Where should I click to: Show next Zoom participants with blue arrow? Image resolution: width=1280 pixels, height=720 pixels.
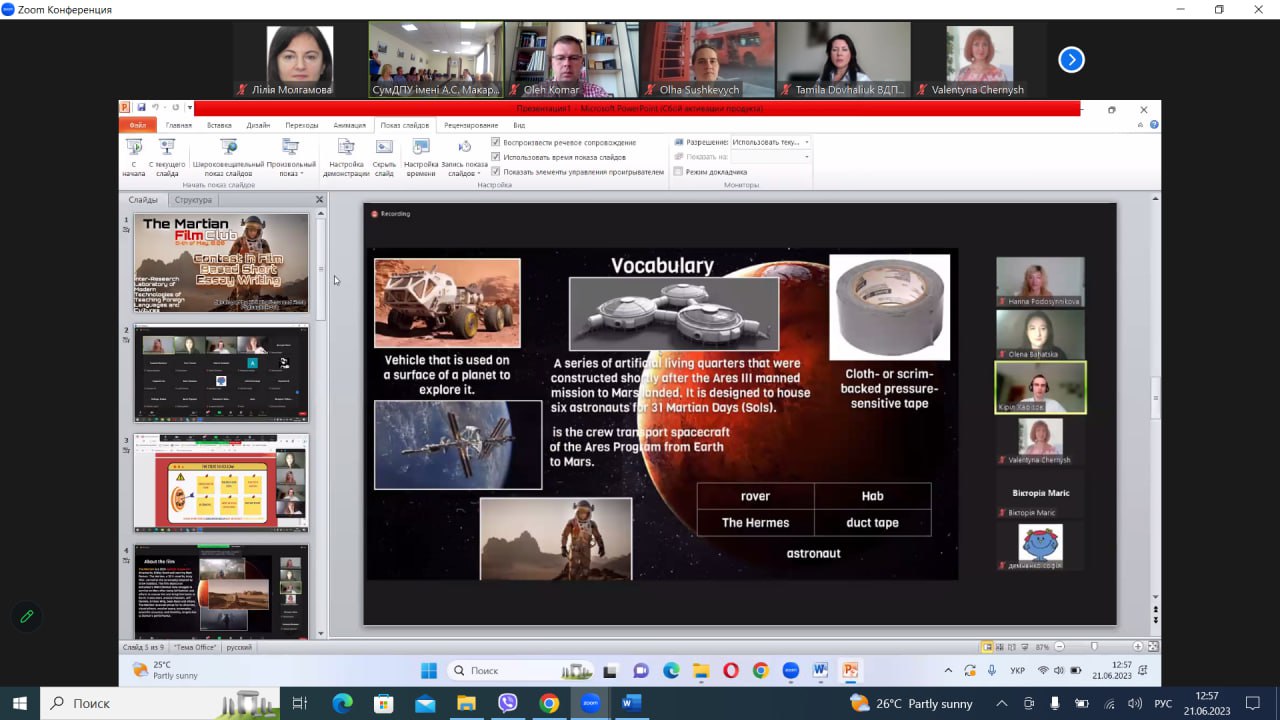1071,60
